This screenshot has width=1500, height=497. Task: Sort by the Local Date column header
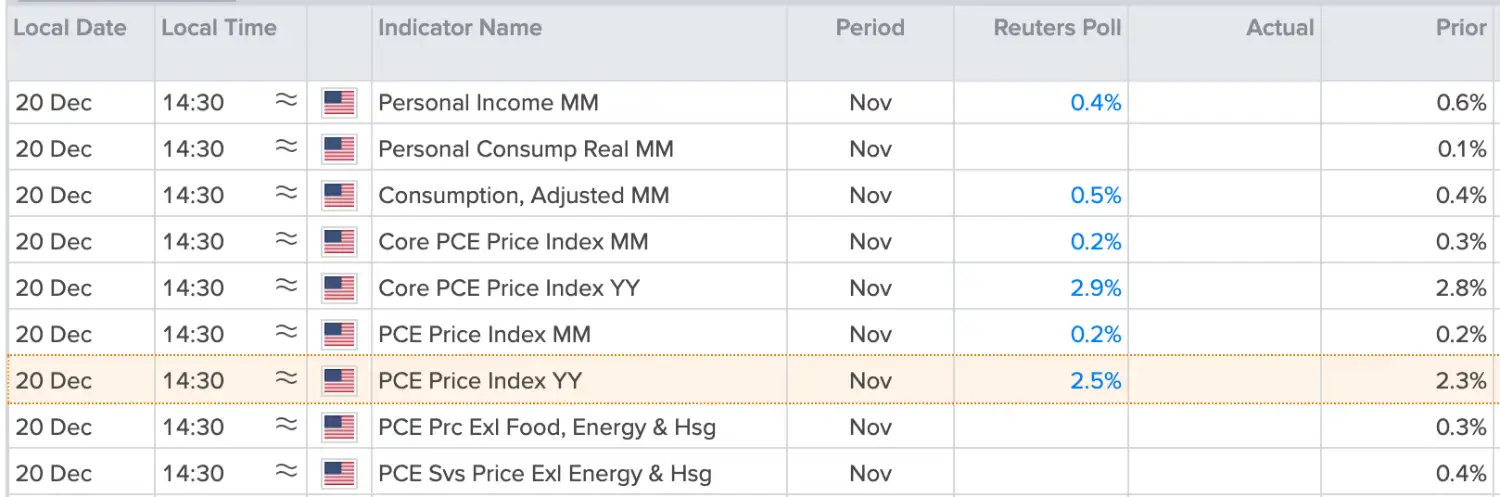(70, 28)
